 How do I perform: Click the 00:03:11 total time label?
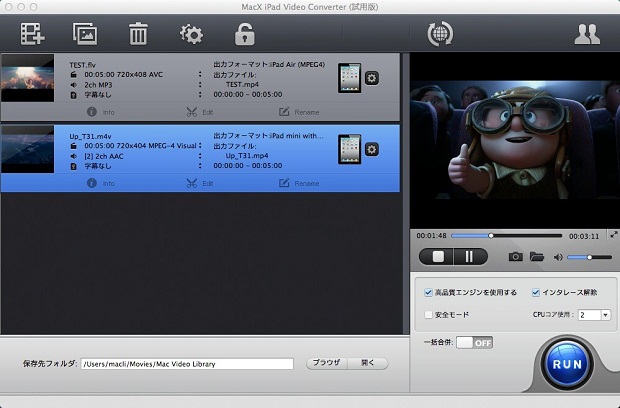click(x=584, y=236)
